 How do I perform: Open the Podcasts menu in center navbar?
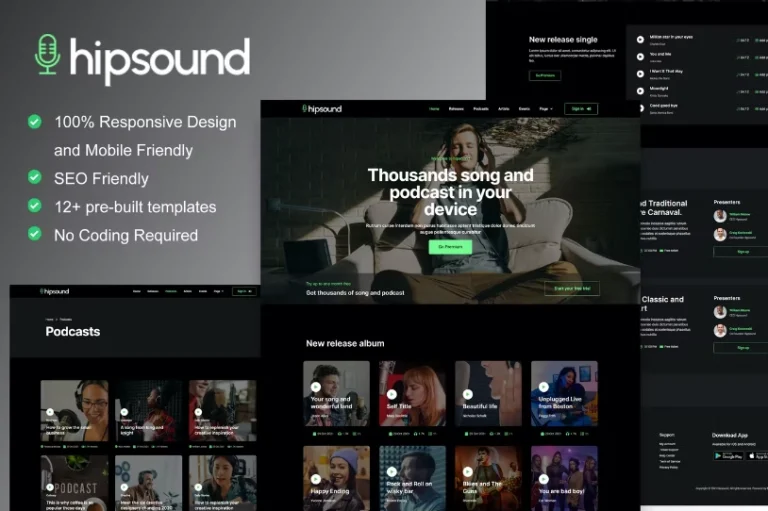click(x=481, y=108)
